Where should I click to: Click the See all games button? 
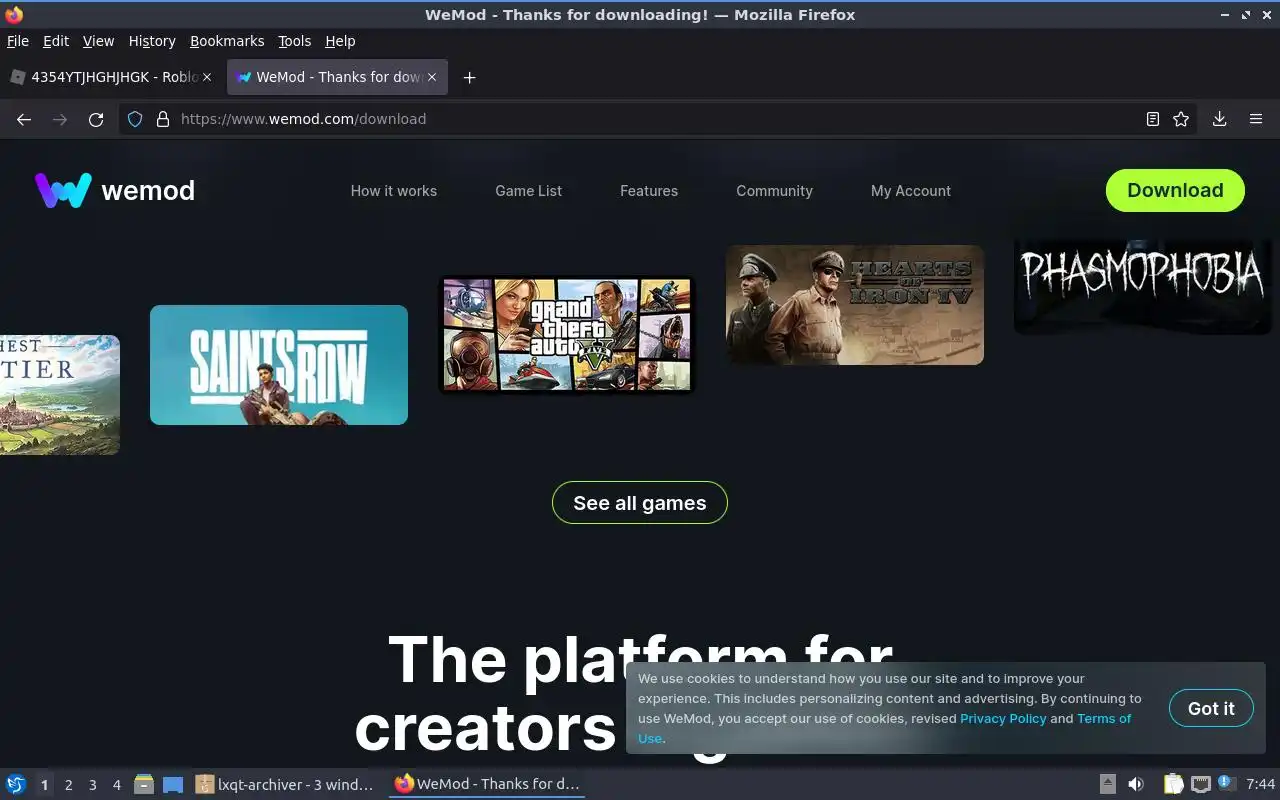[640, 503]
